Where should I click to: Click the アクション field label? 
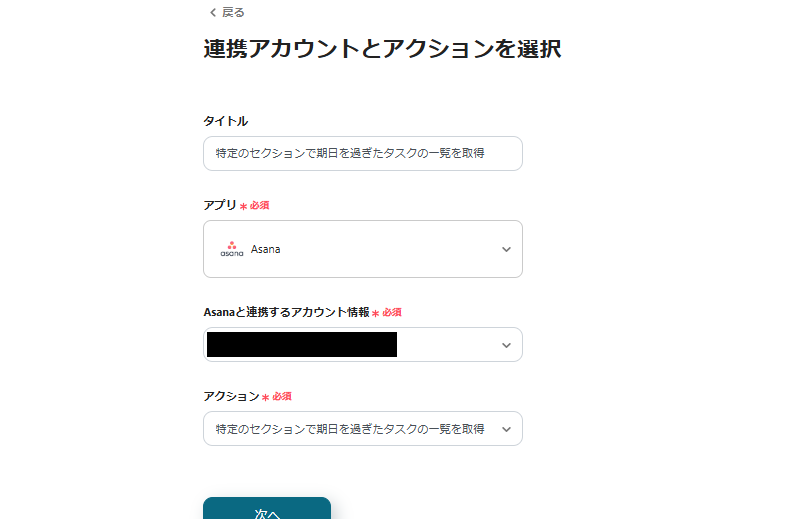pyautogui.click(x=231, y=396)
